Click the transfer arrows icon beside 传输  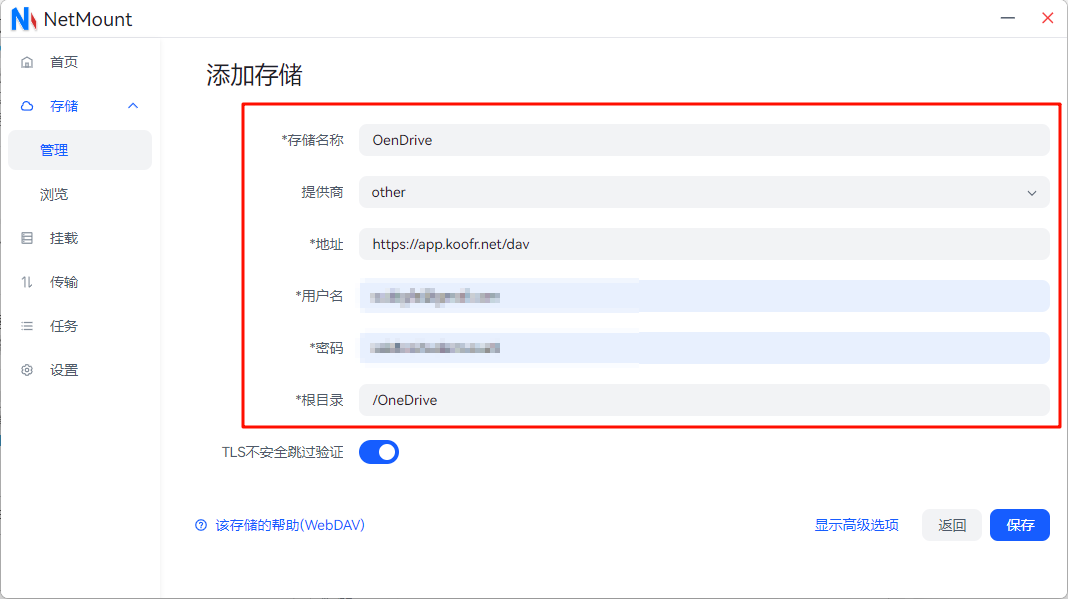point(27,282)
